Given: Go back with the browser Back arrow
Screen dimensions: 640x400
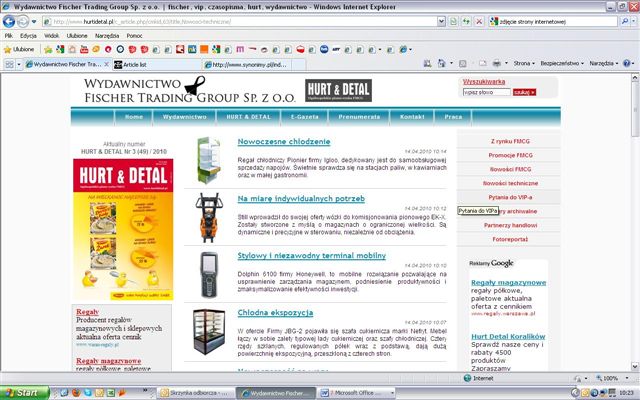Looking at the screenshot, I should [9, 21].
